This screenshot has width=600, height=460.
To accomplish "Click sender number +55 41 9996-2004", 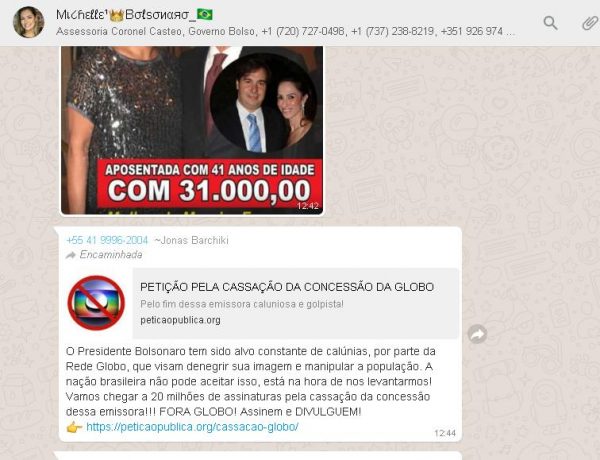I will tap(107, 240).
